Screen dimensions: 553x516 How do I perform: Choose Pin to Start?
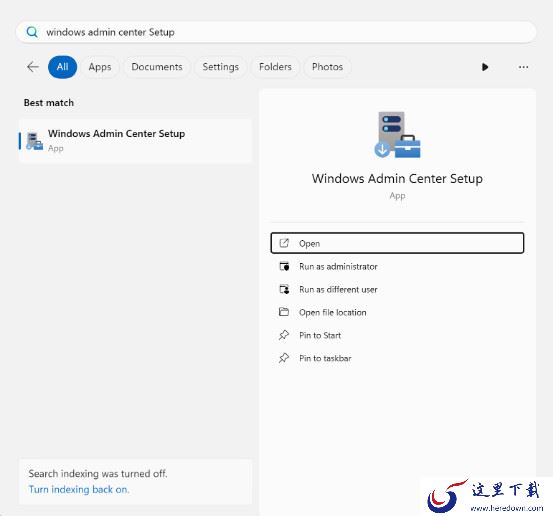click(397, 335)
